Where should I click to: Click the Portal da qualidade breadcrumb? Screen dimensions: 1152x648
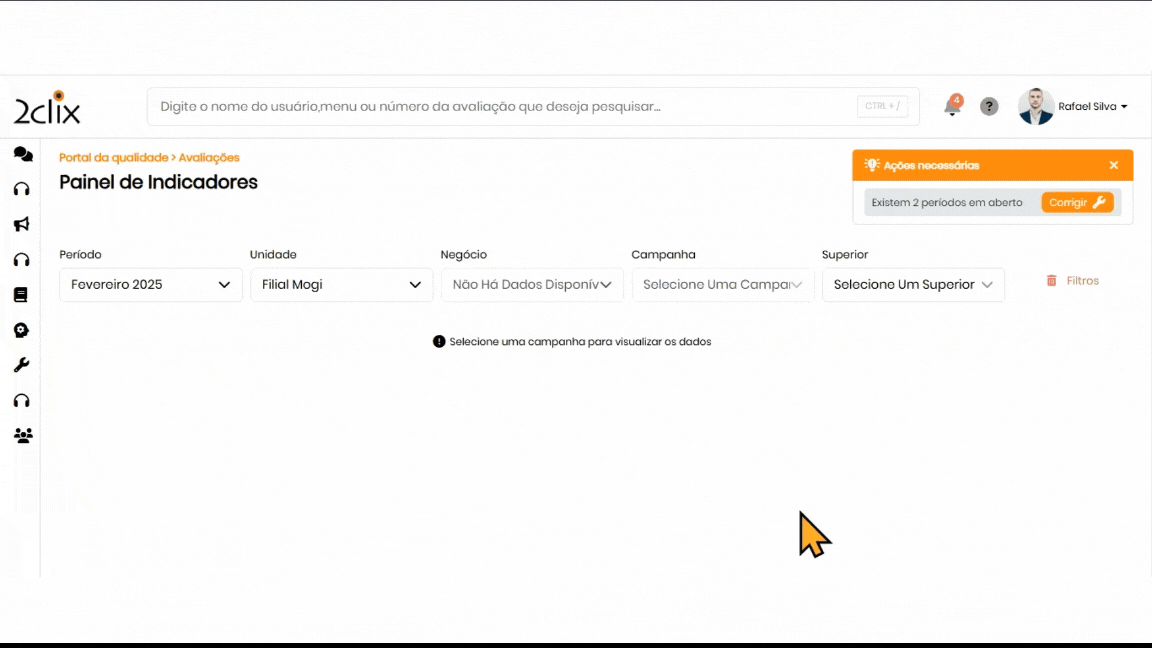(x=113, y=158)
